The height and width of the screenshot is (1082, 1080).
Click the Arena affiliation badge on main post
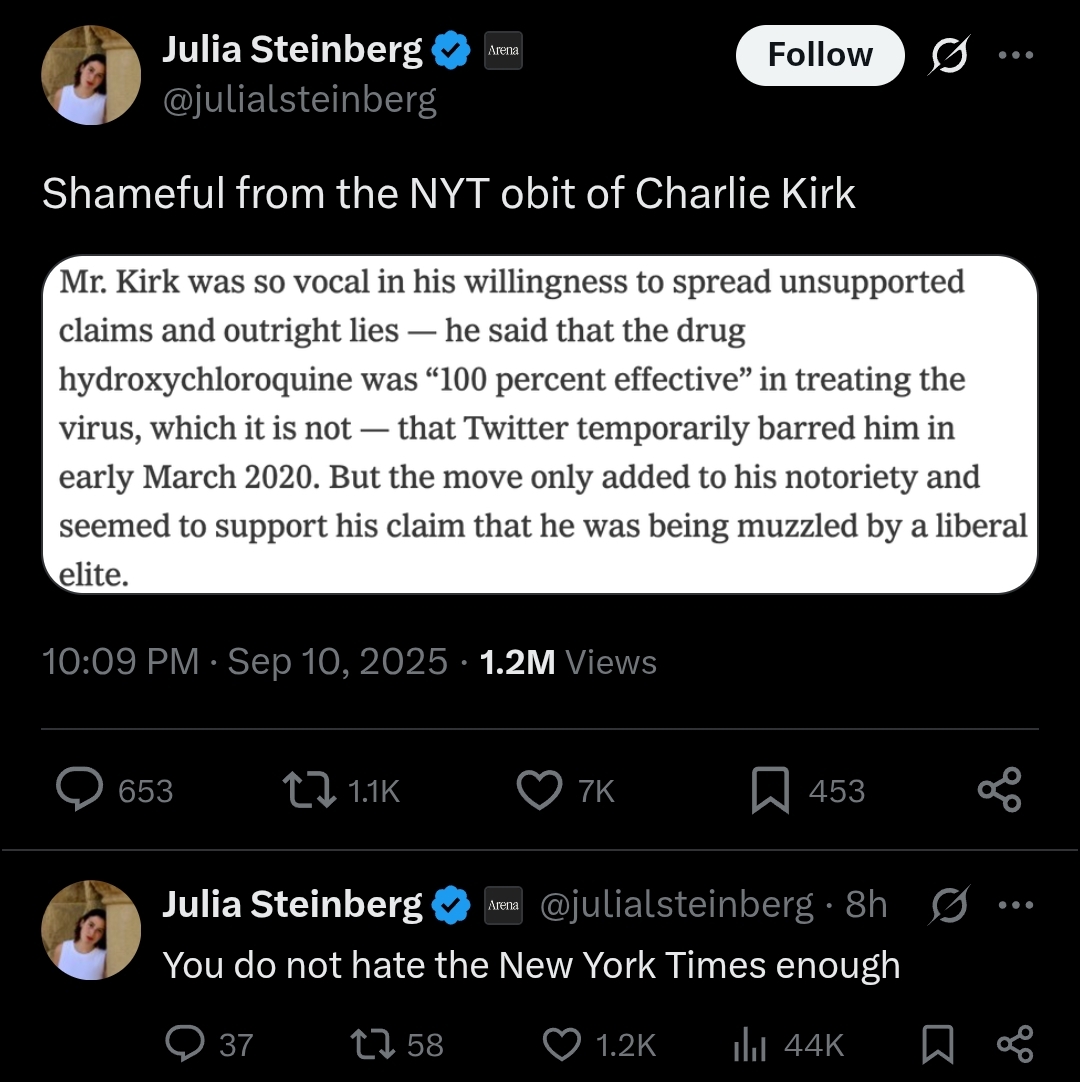(x=503, y=51)
